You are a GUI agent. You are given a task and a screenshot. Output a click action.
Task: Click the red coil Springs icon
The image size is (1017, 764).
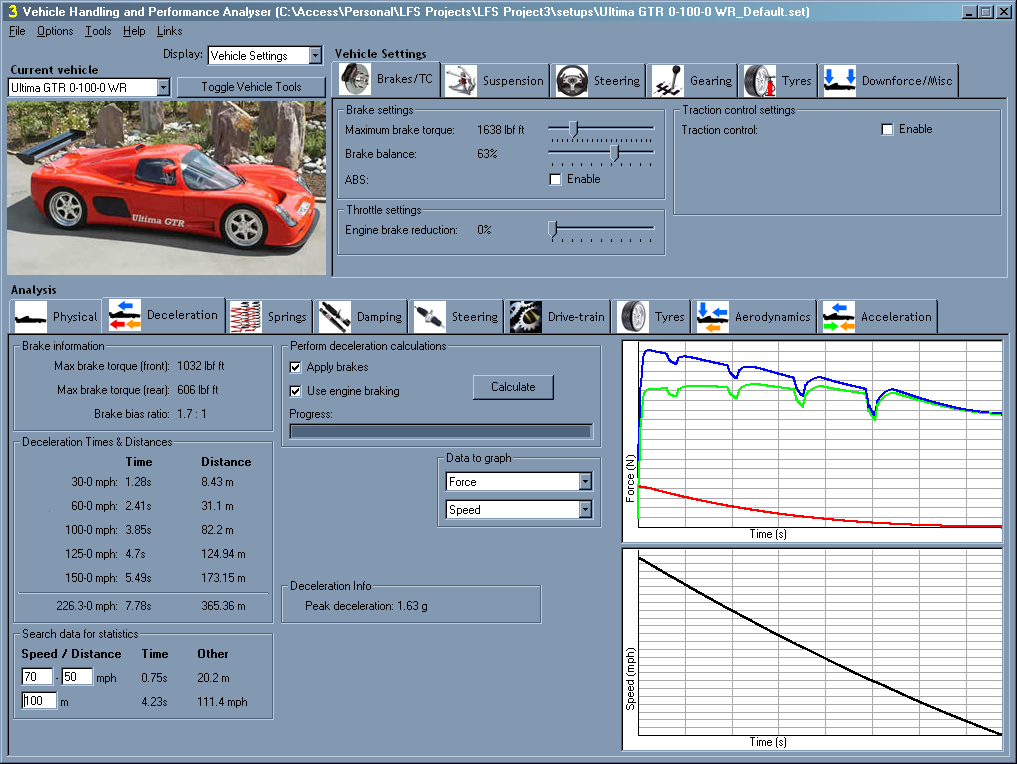pyautogui.click(x=246, y=316)
